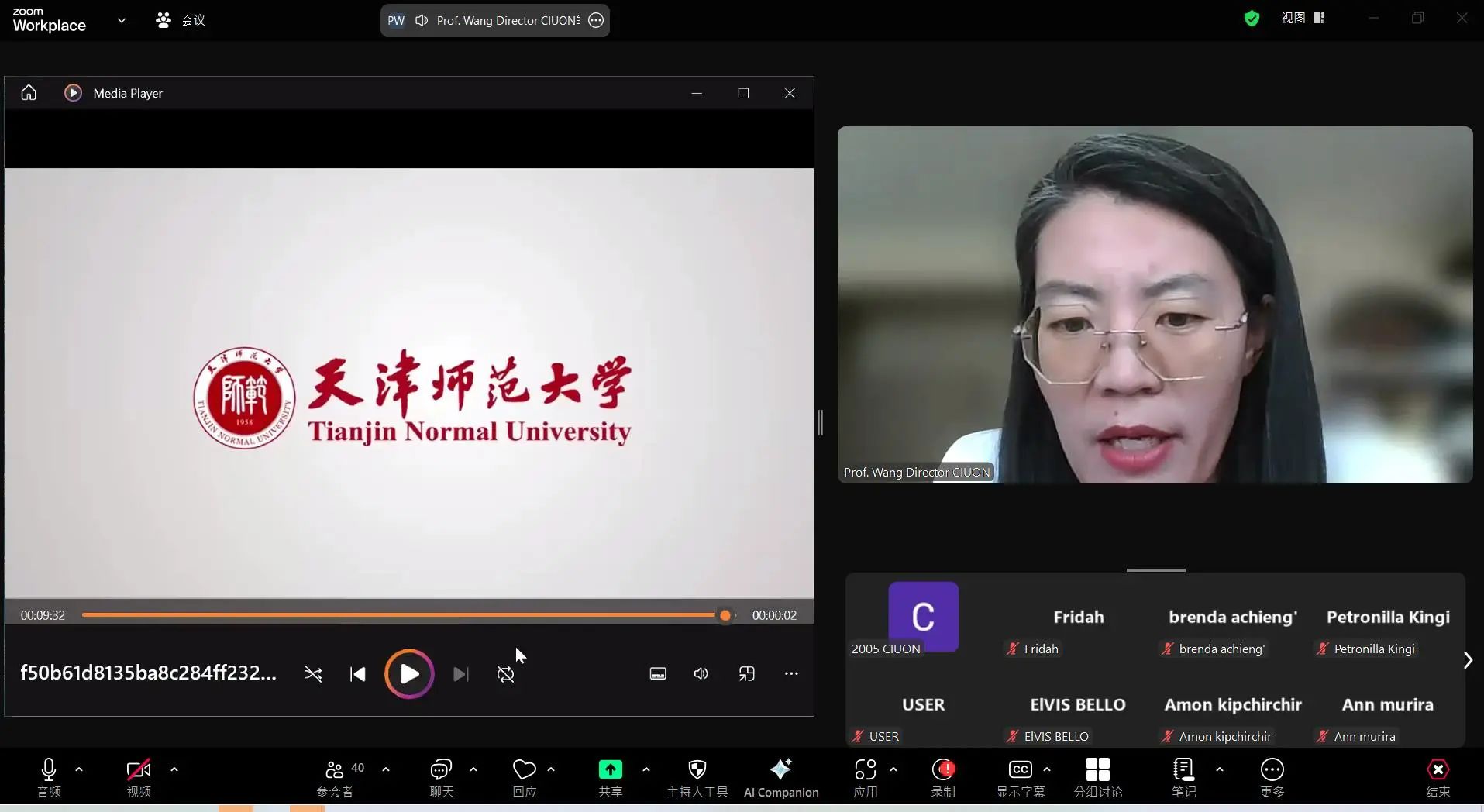
Task: Click the gallery strip handle above thumbnails
Action: pyautogui.click(x=1155, y=570)
